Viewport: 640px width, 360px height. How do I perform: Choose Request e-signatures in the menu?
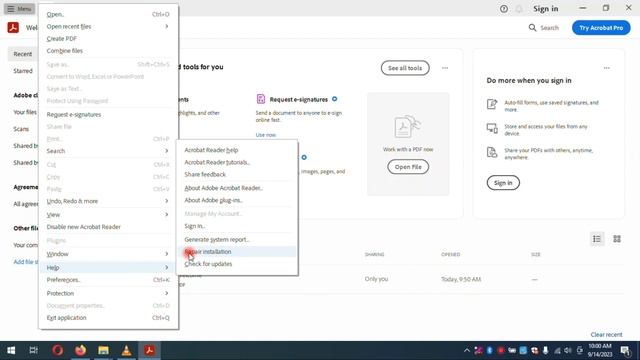click(108, 115)
